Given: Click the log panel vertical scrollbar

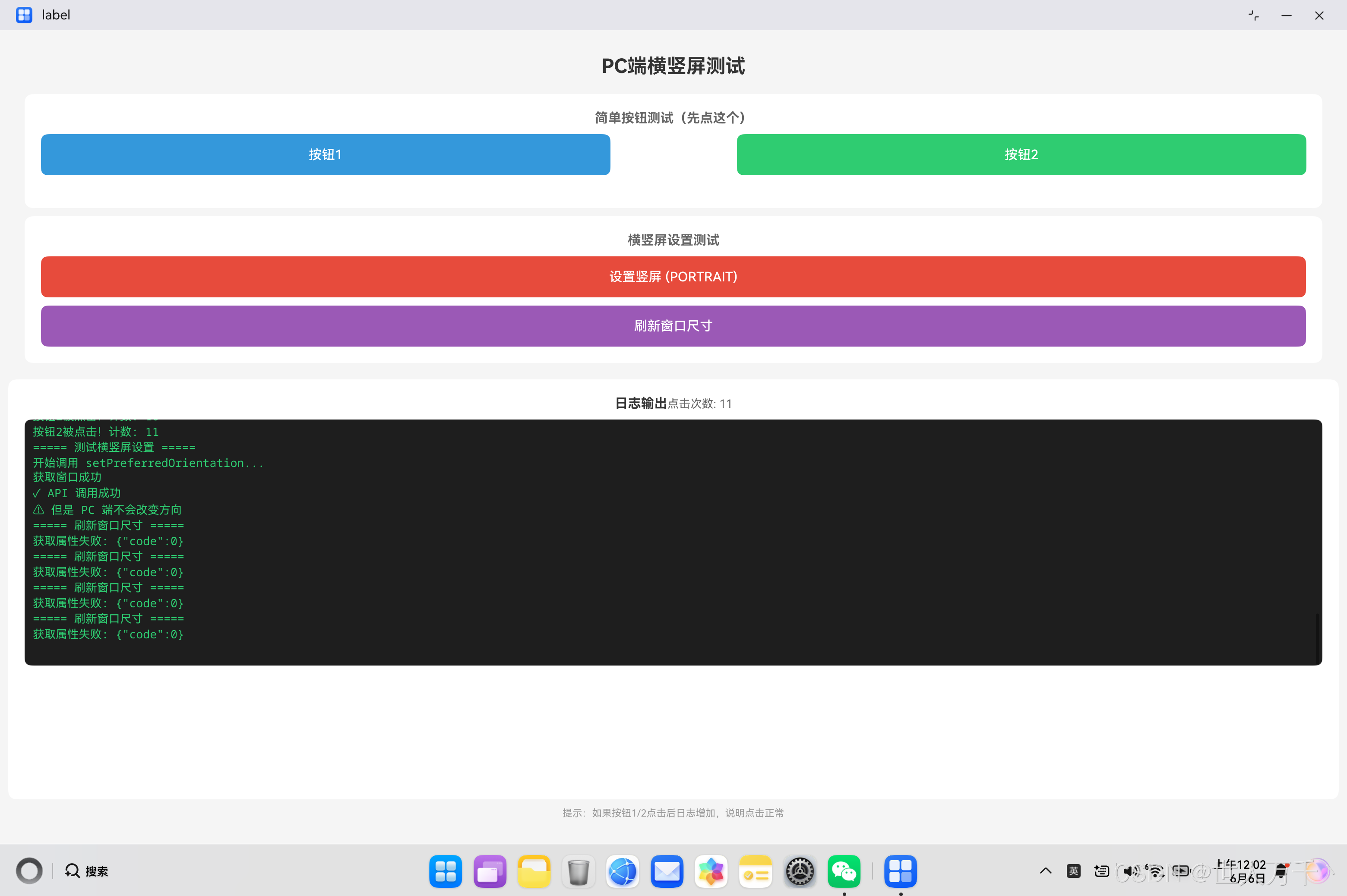Looking at the screenshot, I should point(1317,638).
